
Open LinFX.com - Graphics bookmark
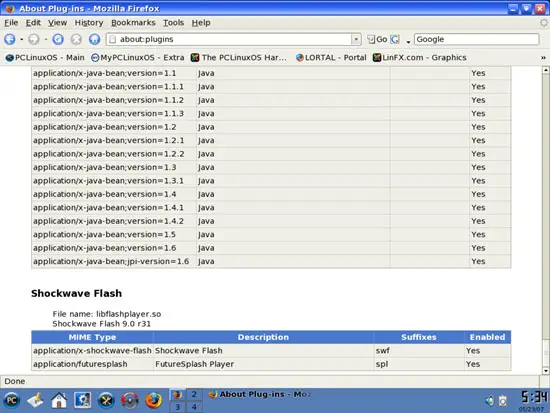tap(420, 58)
